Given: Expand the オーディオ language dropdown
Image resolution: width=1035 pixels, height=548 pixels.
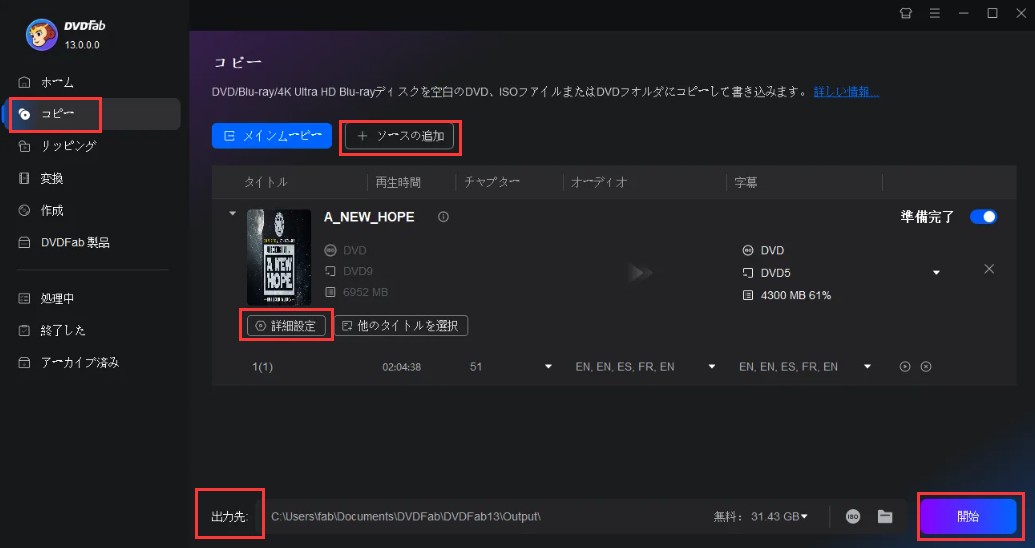Looking at the screenshot, I should pyautogui.click(x=712, y=366).
